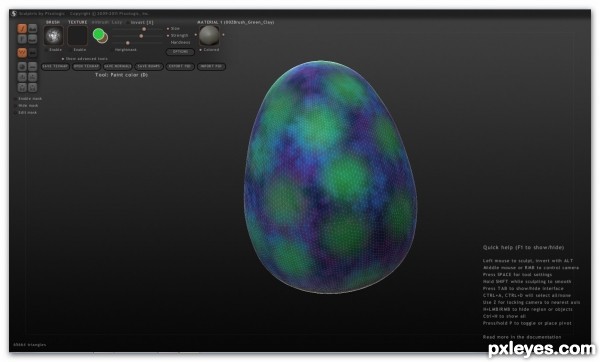Pick the green primary color swatch
The image size is (600, 362).
[99, 34]
